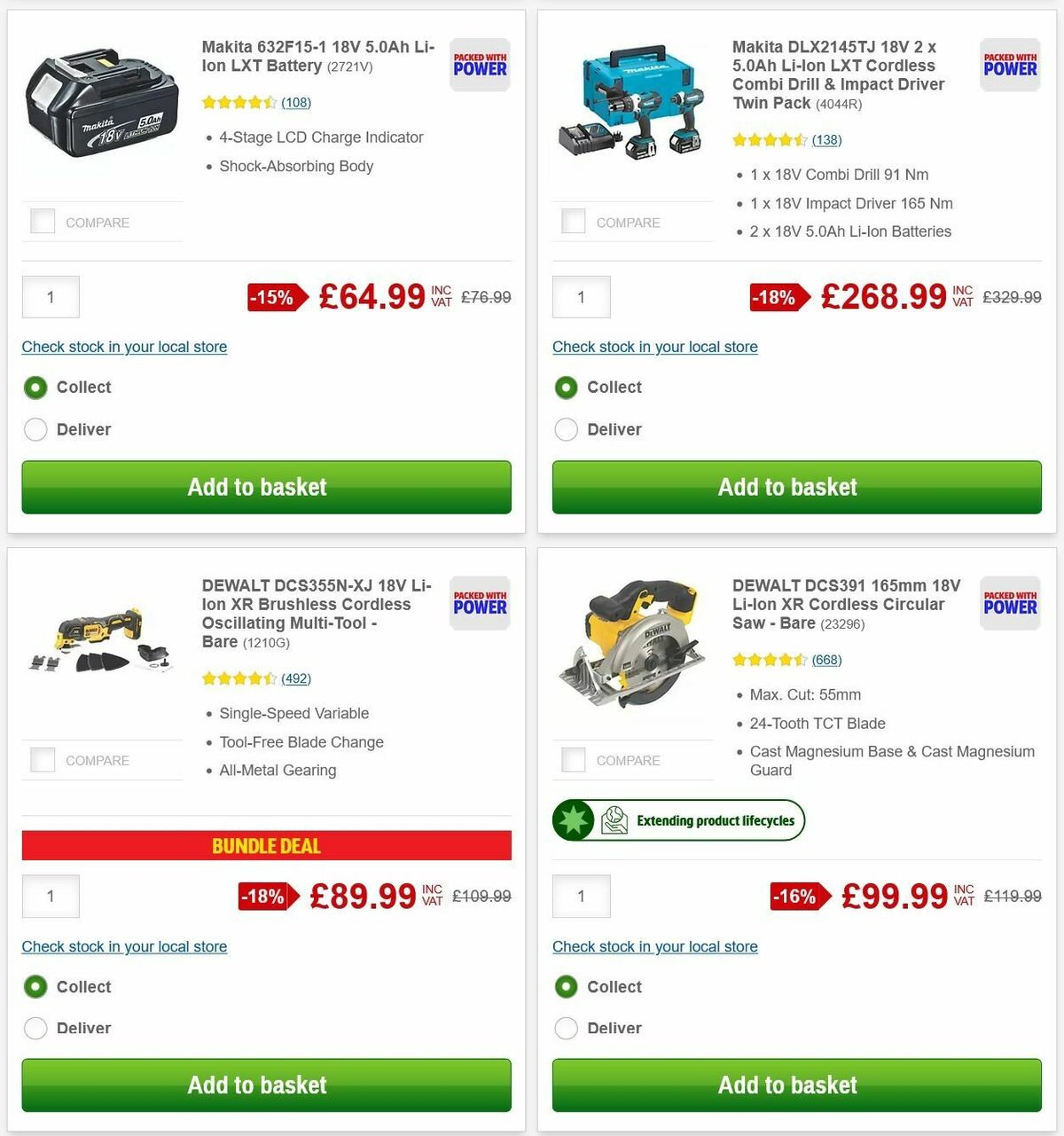Image resolution: width=1064 pixels, height=1136 pixels.
Task: Select Deliver for the Makita battery
Action: pyautogui.click(x=35, y=429)
